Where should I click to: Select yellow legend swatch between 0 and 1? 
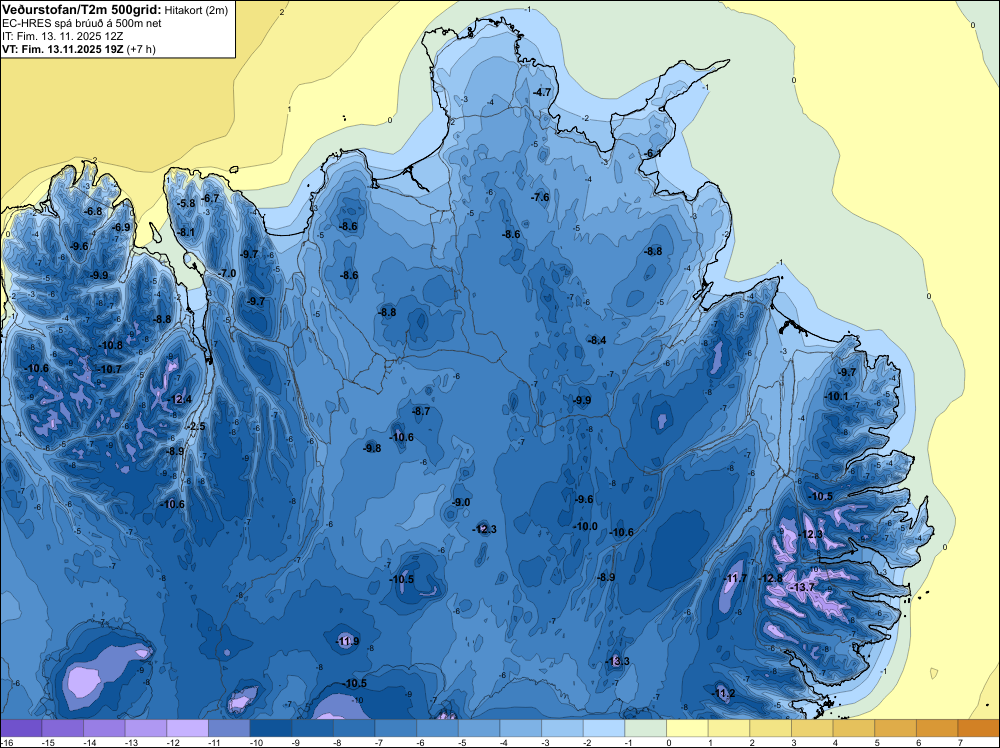click(687, 728)
